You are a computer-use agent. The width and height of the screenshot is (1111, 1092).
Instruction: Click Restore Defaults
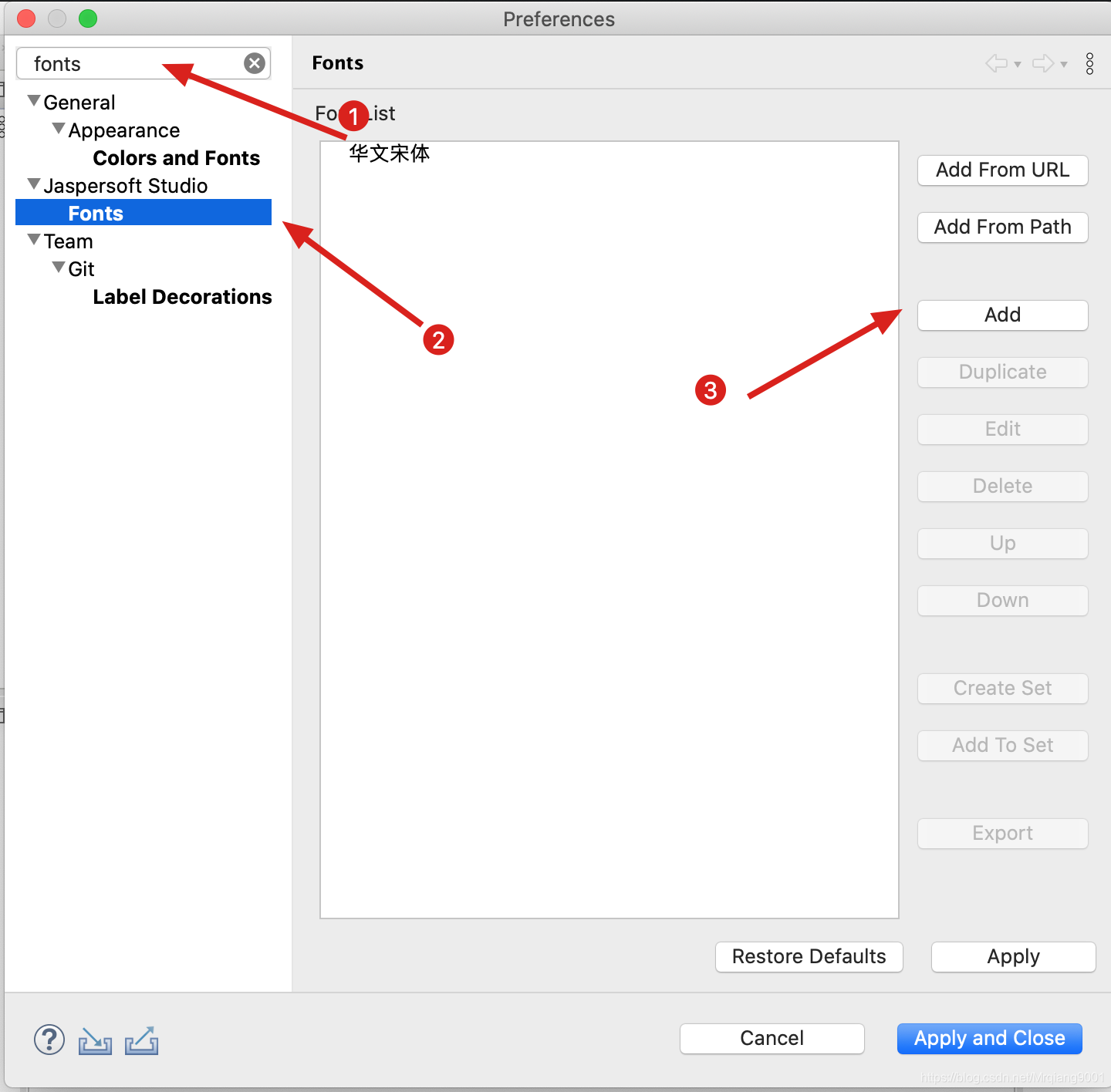(x=809, y=957)
